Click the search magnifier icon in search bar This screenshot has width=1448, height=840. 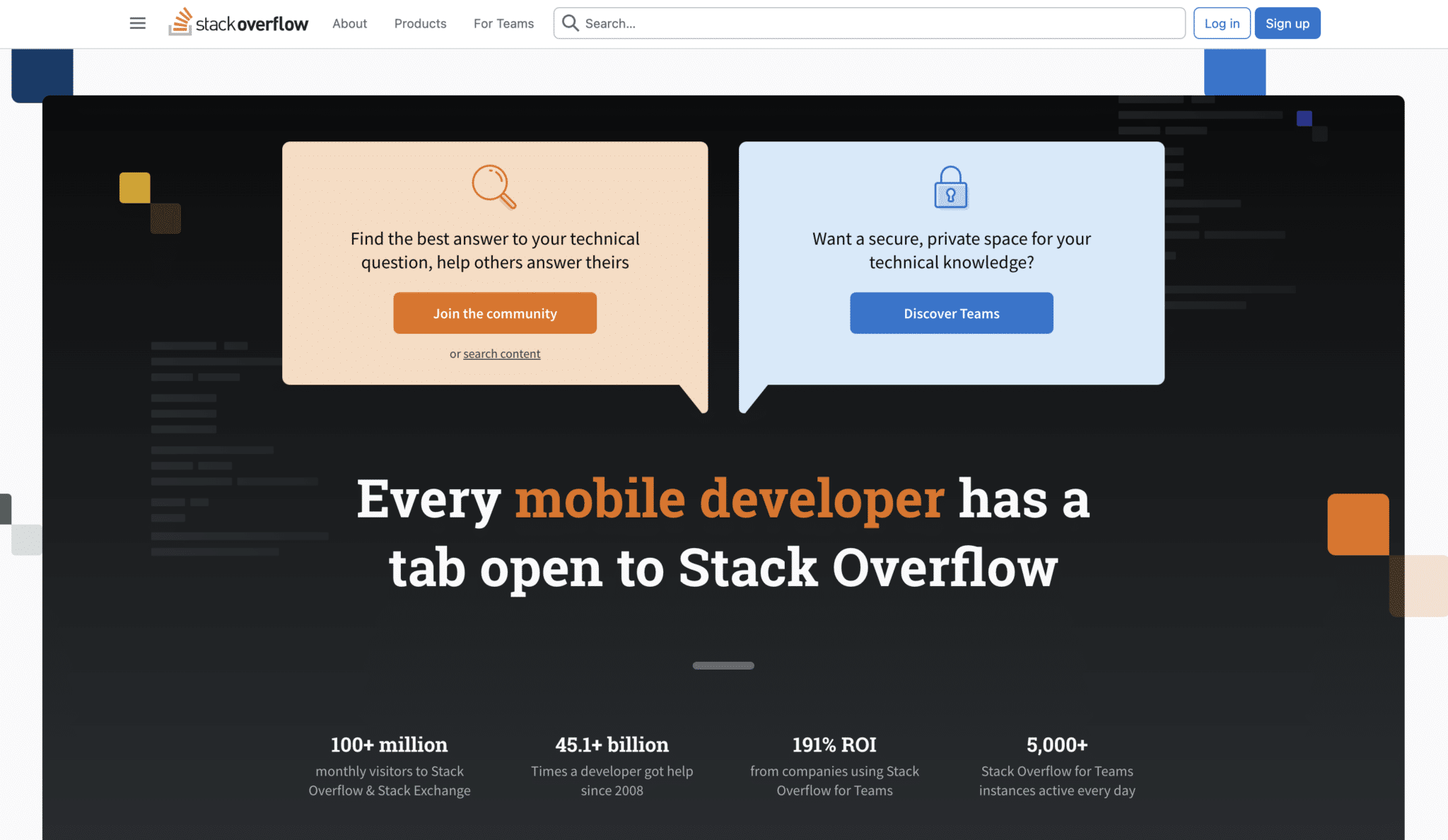click(570, 23)
